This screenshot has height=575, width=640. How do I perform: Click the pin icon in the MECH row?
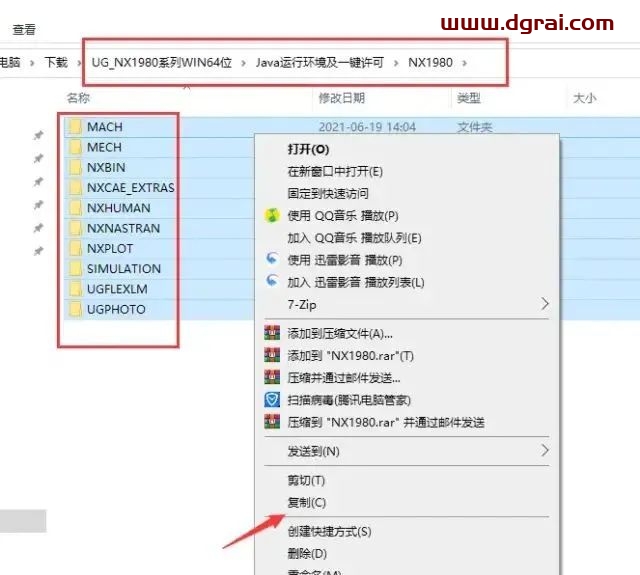click(x=38, y=158)
